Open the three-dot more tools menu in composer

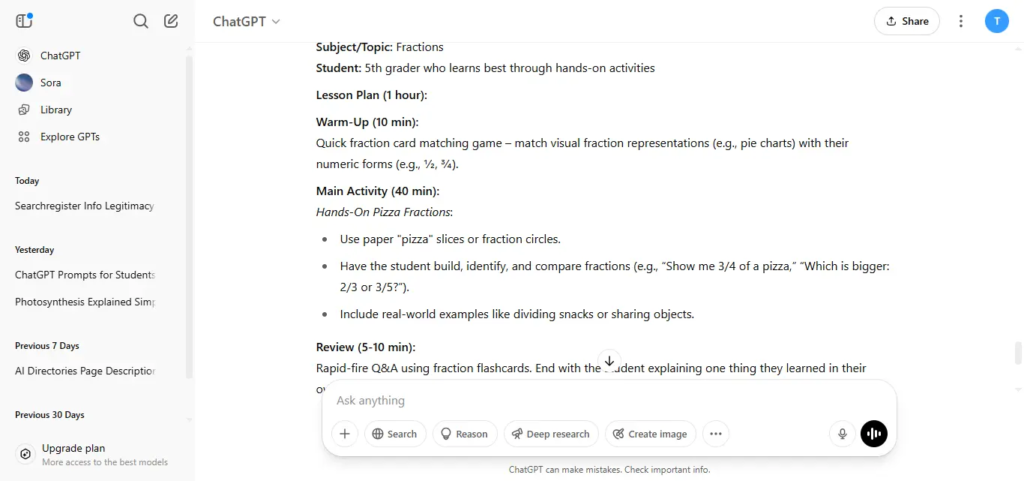[x=716, y=434]
